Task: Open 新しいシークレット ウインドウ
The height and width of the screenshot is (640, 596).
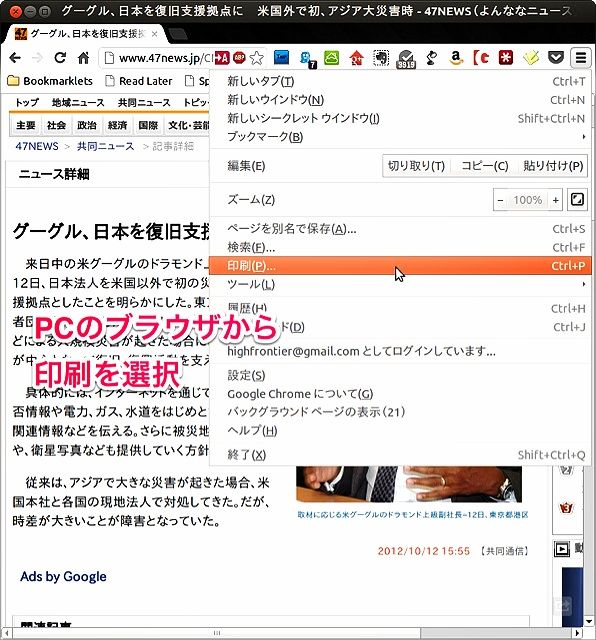Action: point(400,118)
